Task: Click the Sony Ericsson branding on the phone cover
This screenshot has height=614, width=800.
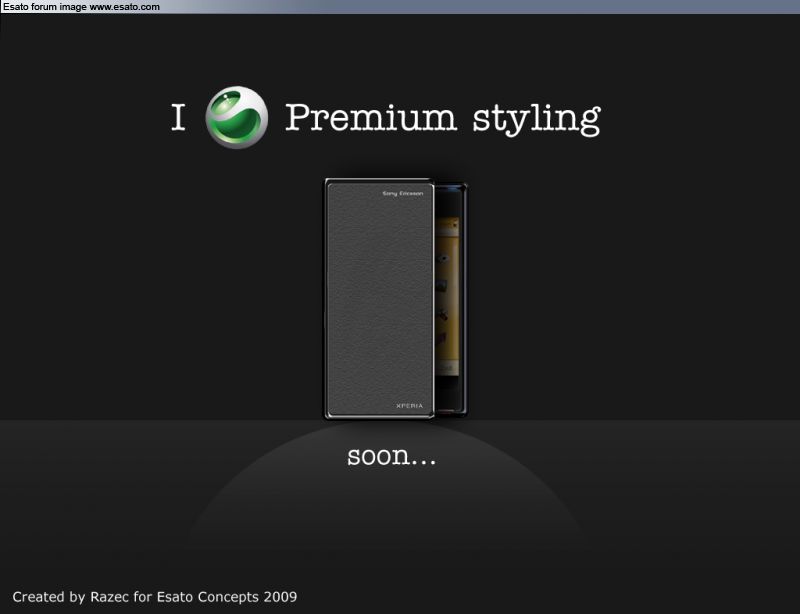Action: point(402,193)
